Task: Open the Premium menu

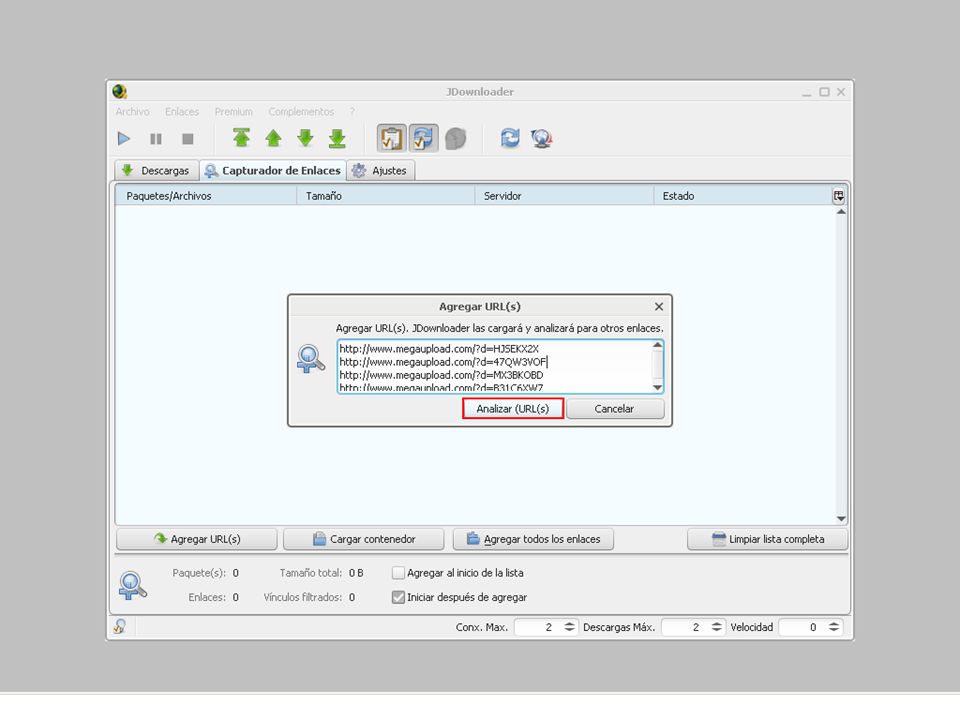Action: [233, 111]
